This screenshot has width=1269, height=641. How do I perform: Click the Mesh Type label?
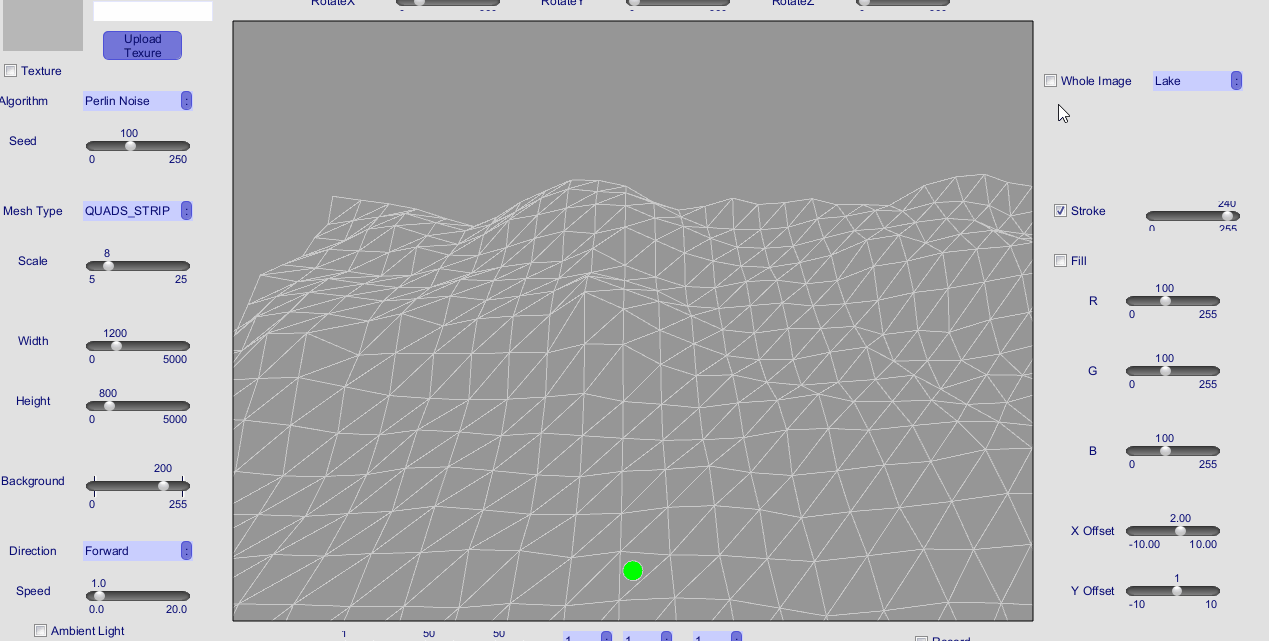(x=33, y=211)
